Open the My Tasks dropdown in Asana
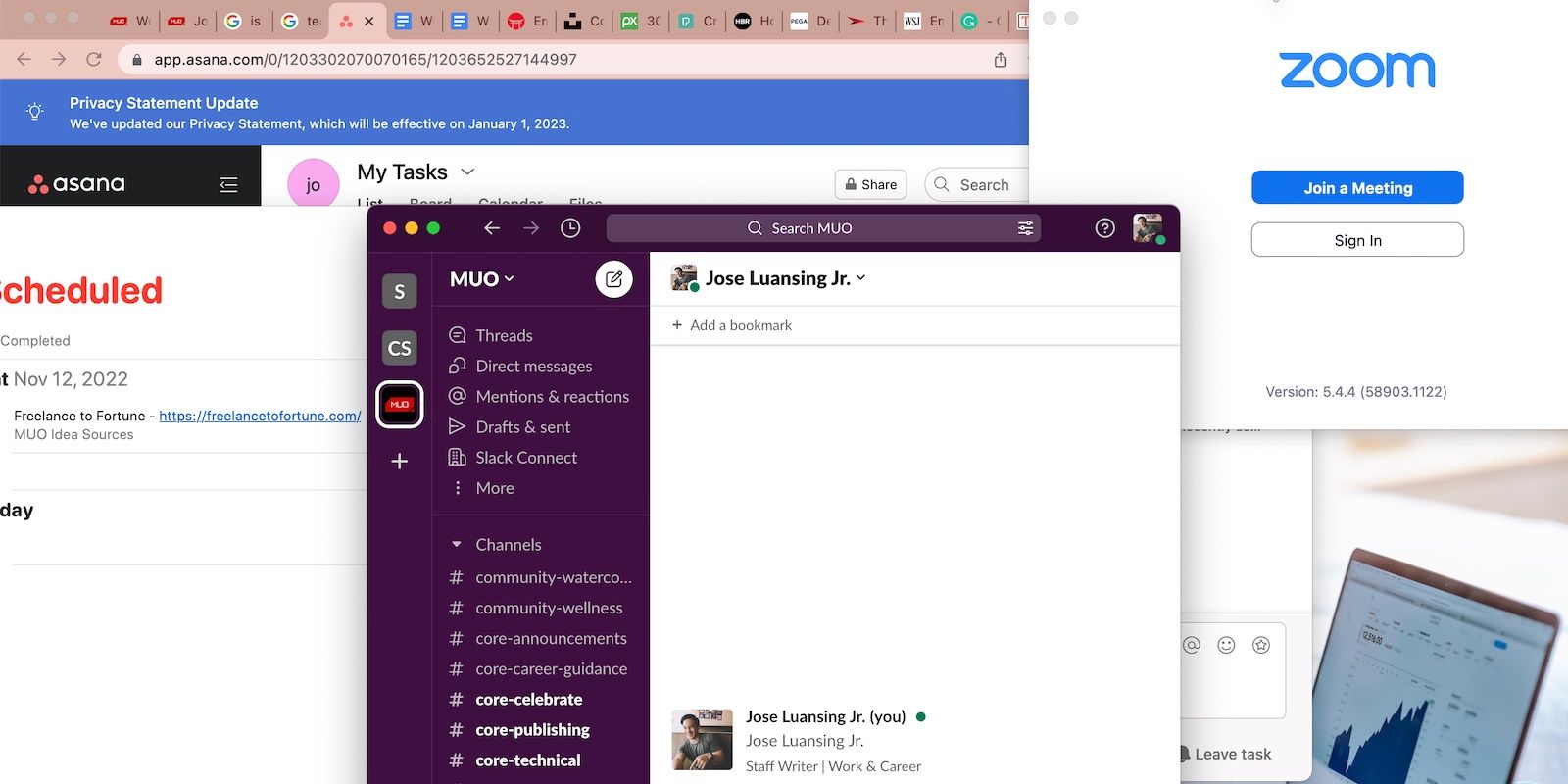Screen dimensions: 1568x784 467,172
